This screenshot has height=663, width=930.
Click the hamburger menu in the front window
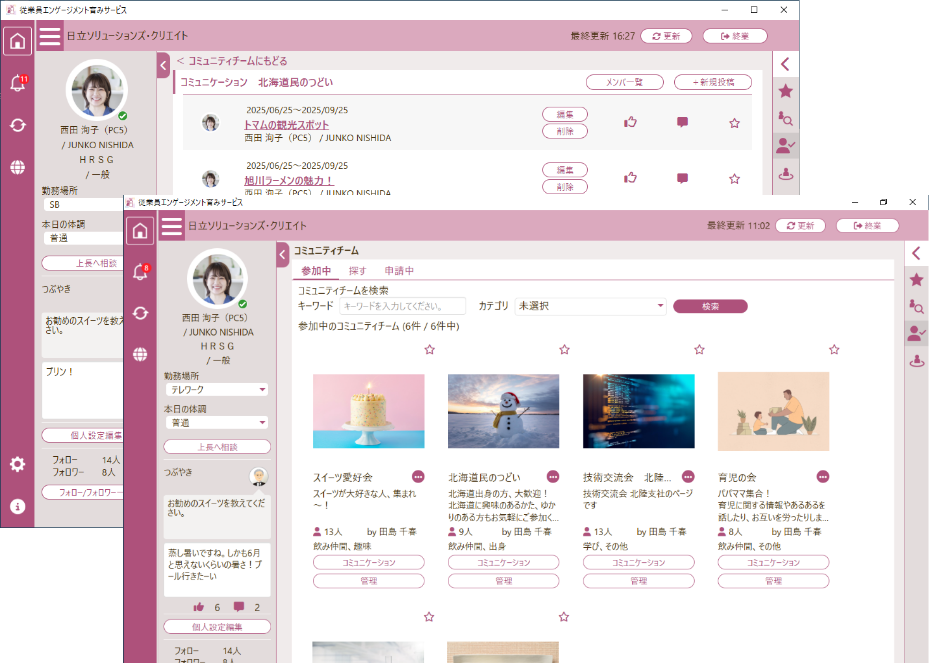coord(171,226)
